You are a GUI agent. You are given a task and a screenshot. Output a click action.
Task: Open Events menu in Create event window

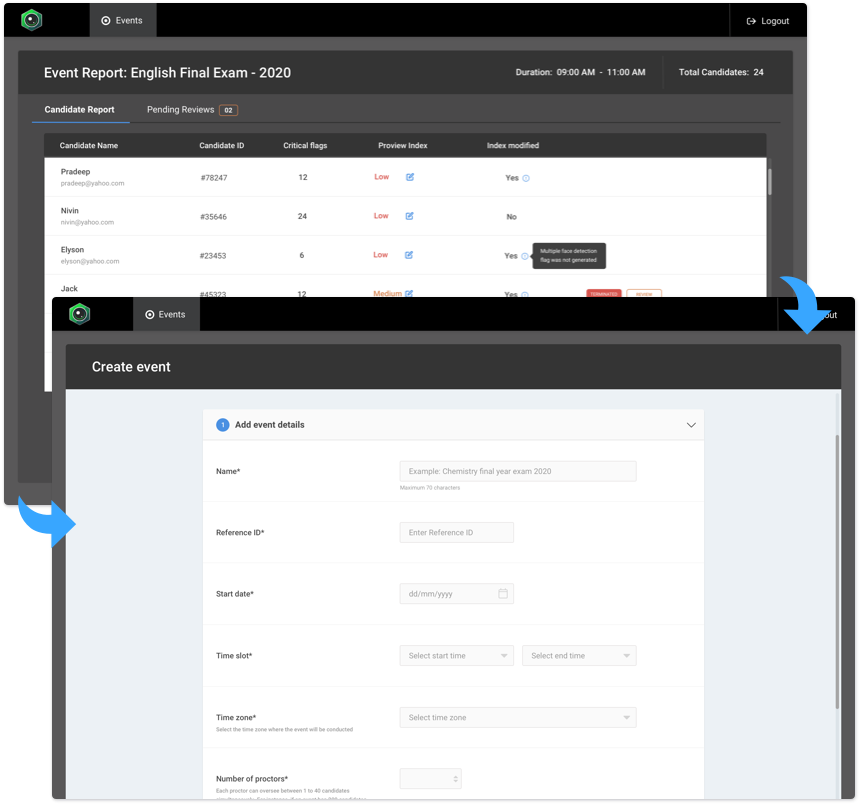point(166,315)
